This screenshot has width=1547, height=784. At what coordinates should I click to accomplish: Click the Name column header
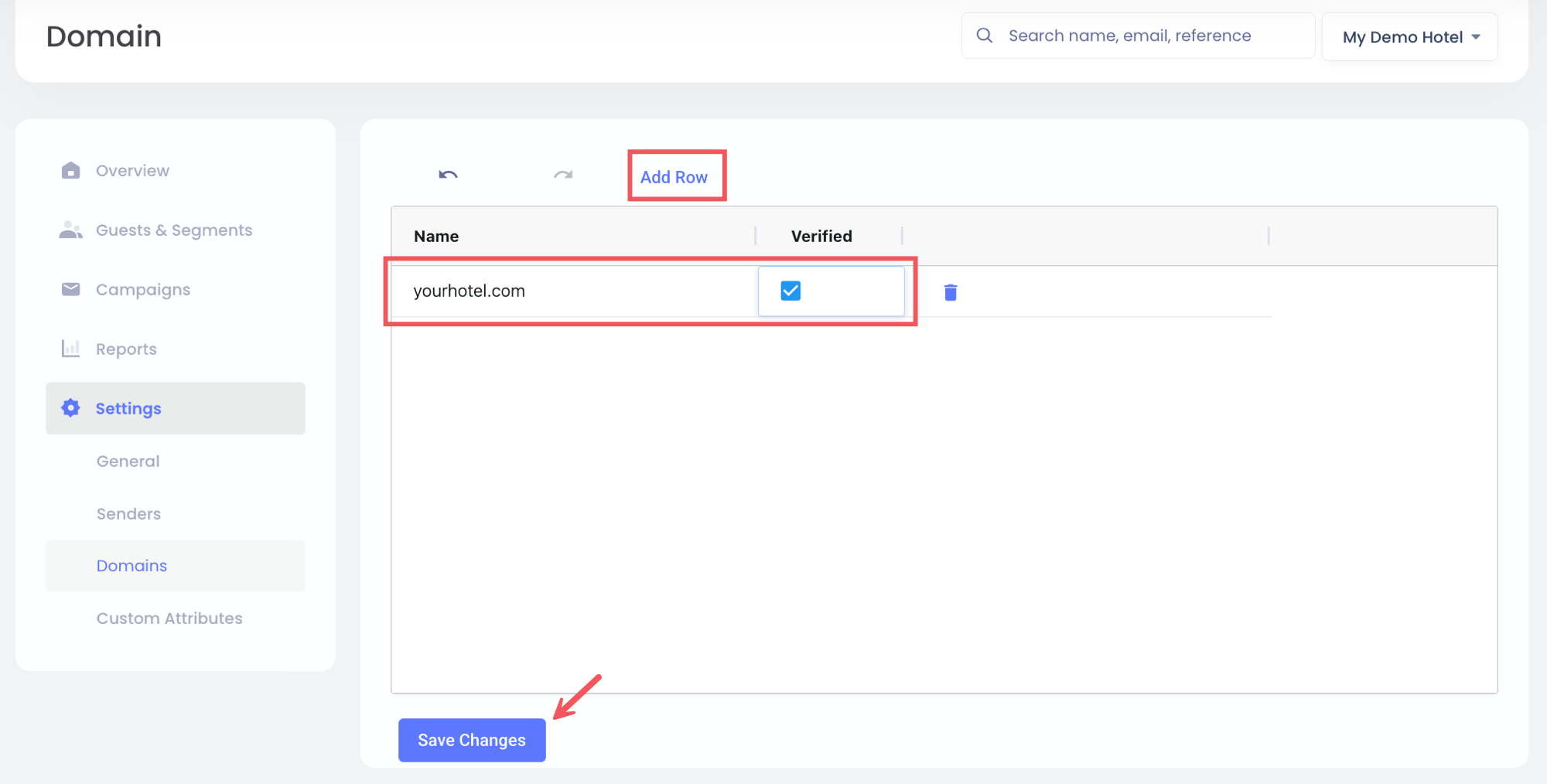point(436,237)
